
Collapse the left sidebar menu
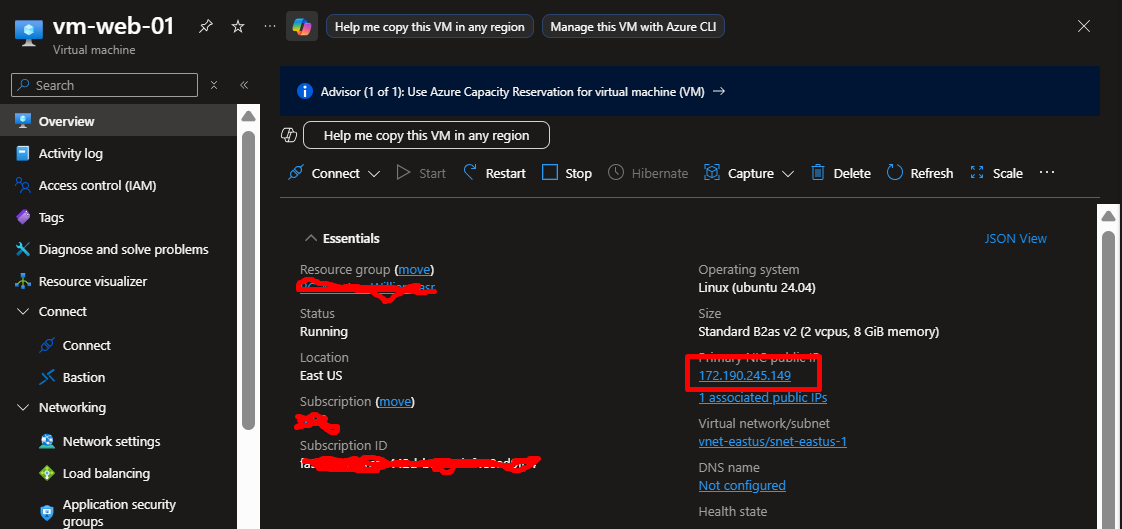(x=244, y=85)
